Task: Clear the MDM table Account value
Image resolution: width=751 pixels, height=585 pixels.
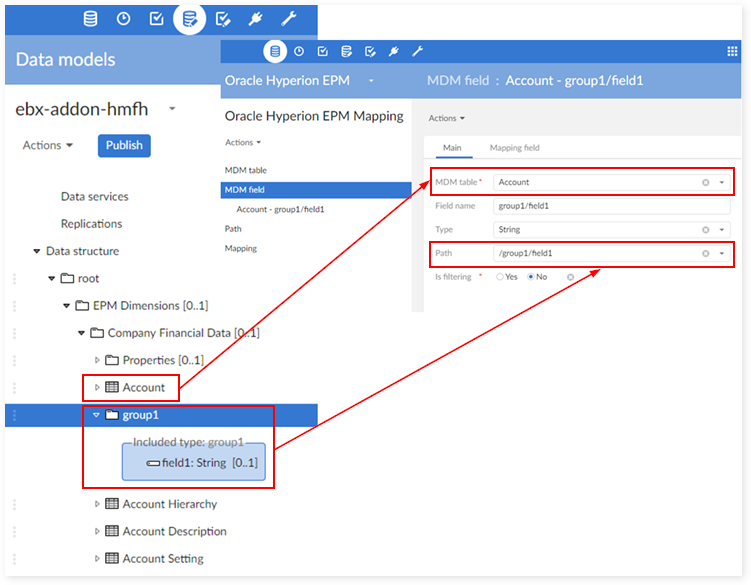Action: pyautogui.click(x=705, y=183)
